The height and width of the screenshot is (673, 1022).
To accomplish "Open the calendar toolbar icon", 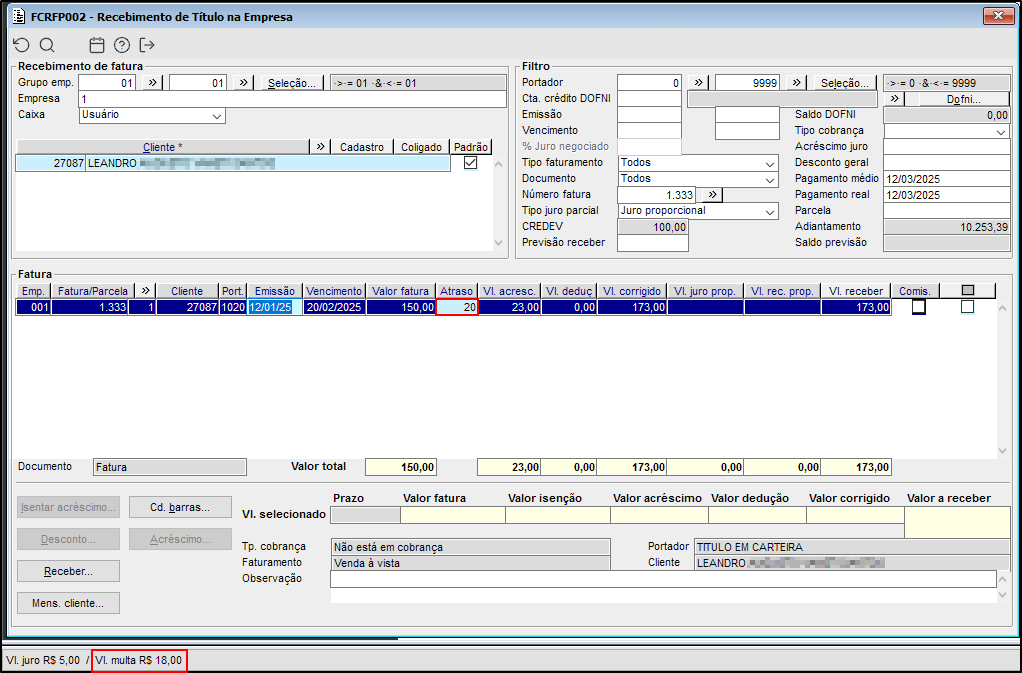I will pos(97,45).
